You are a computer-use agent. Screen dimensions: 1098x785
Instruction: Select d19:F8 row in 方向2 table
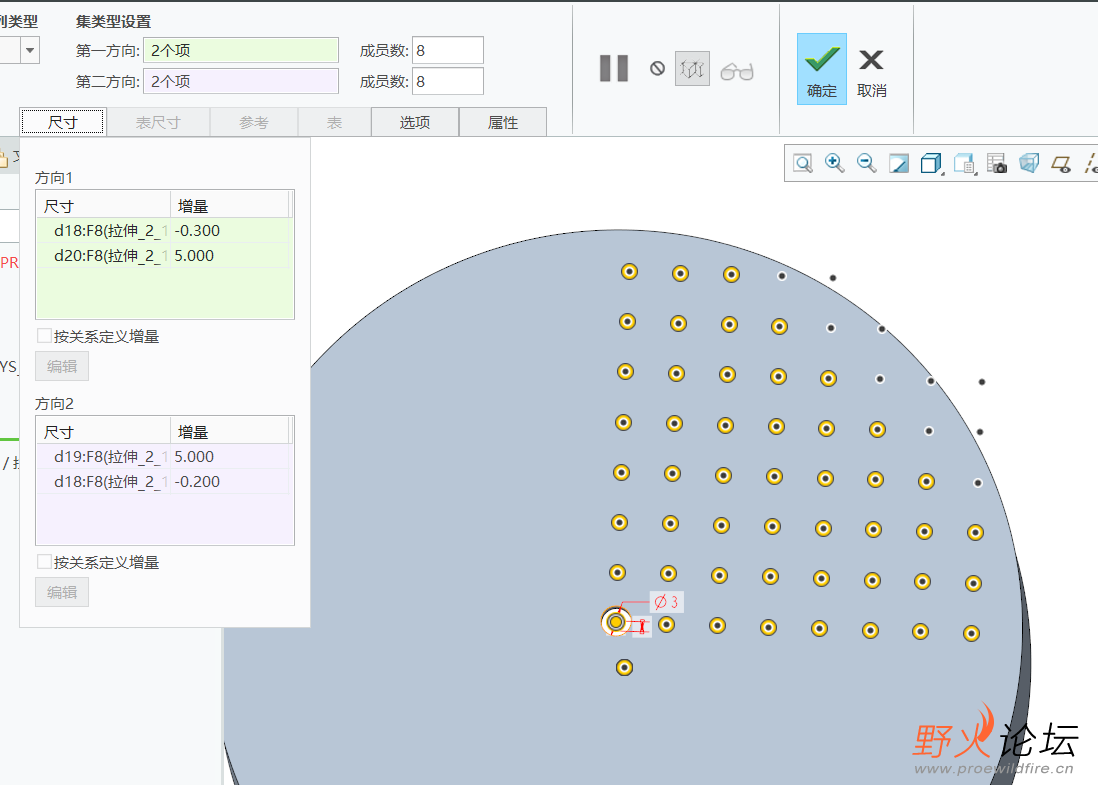[162, 457]
